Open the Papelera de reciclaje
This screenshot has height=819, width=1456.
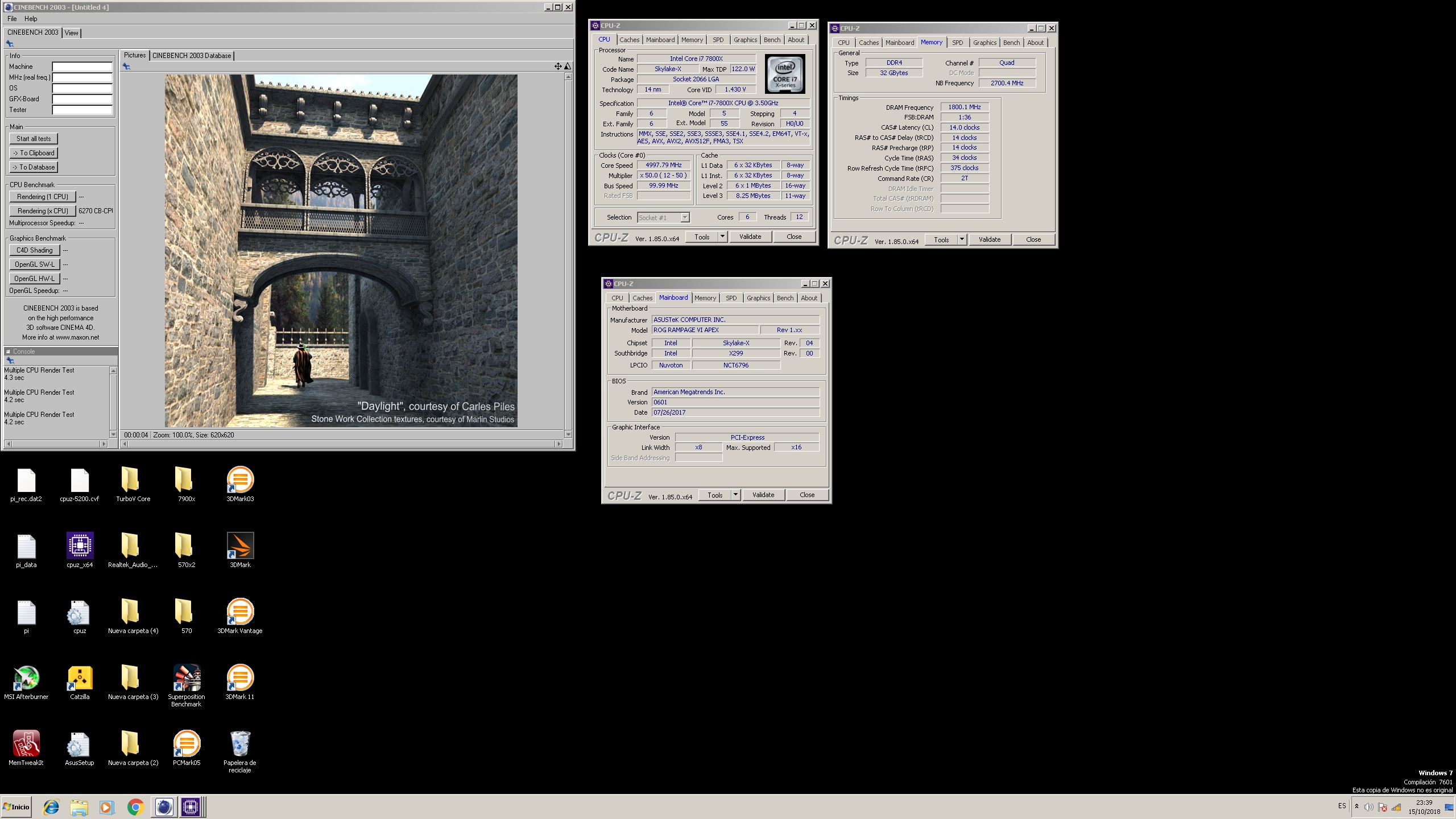240,751
